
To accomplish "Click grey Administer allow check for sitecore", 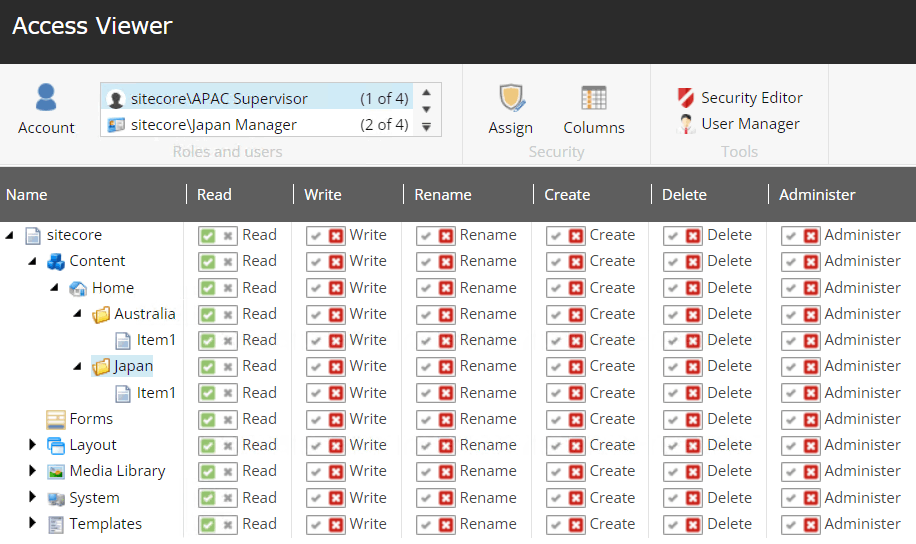I will pos(792,236).
